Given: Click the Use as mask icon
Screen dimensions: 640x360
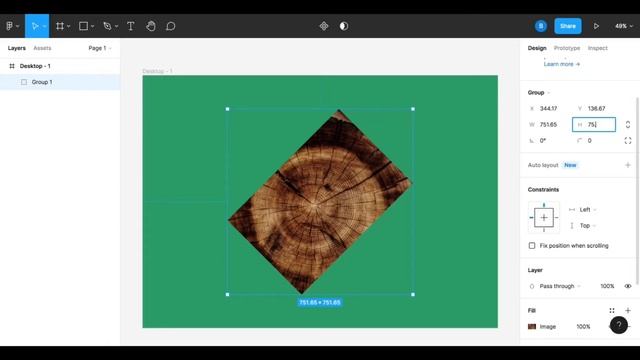Looking at the screenshot, I should [344, 26].
